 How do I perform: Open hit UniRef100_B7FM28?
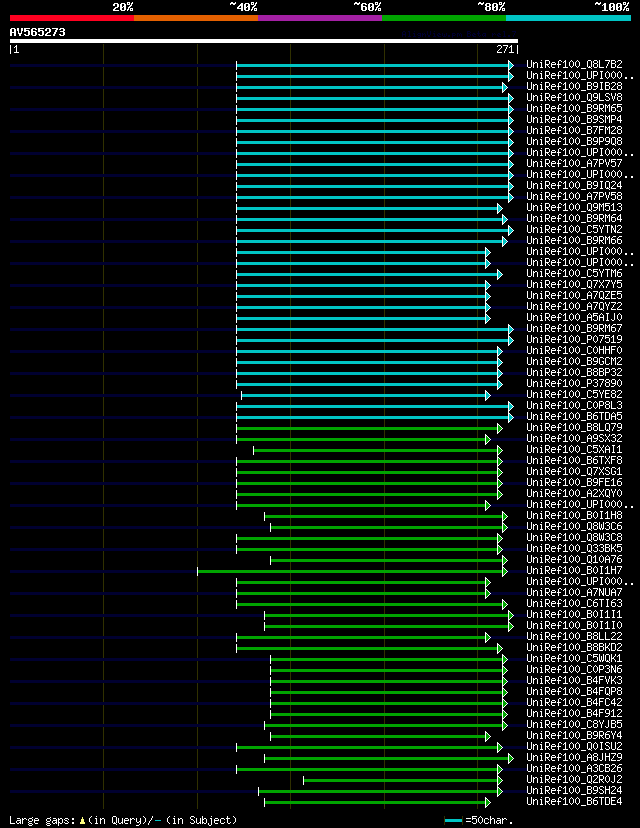point(575,130)
